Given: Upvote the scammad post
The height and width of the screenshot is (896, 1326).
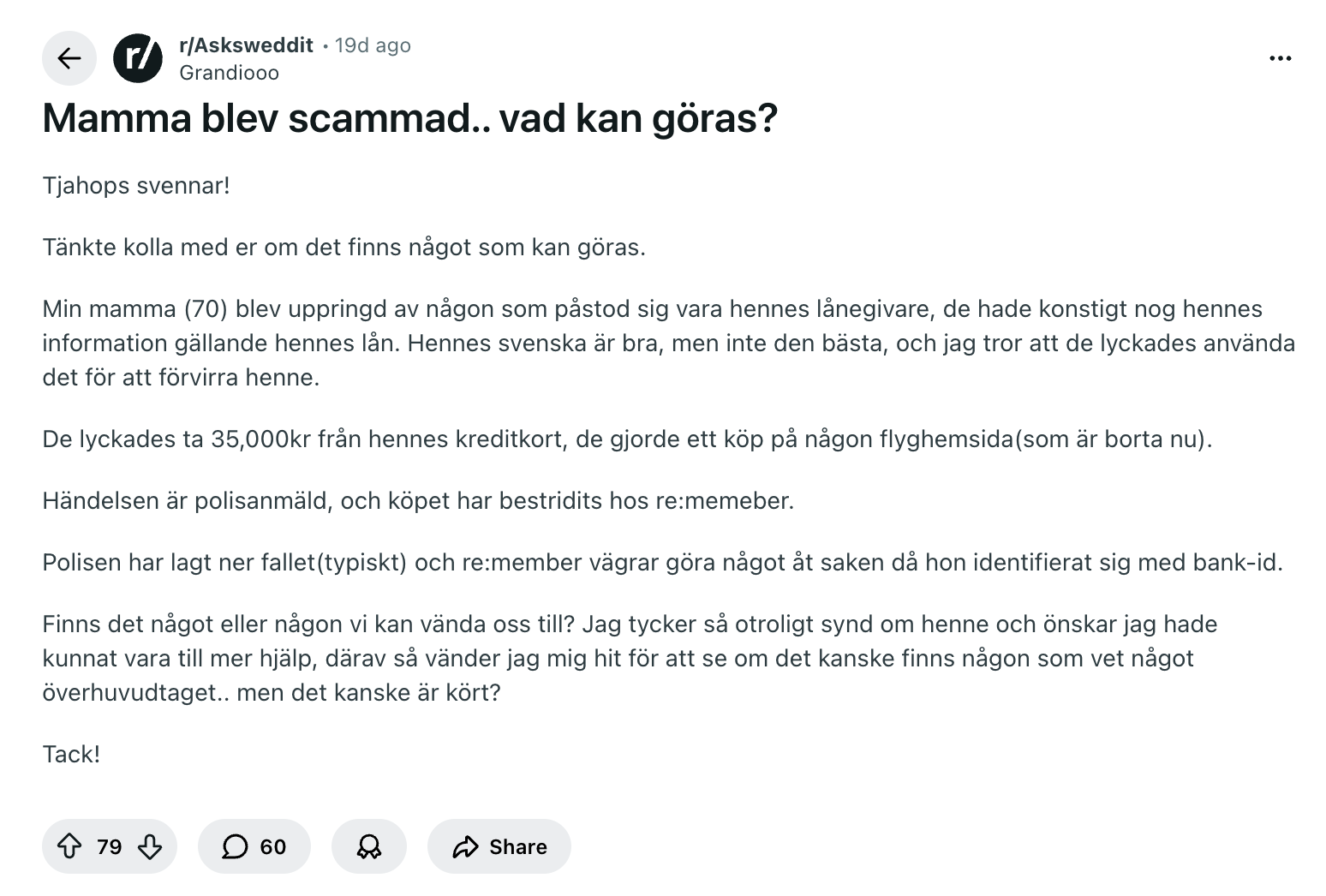Looking at the screenshot, I should tap(69, 846).
